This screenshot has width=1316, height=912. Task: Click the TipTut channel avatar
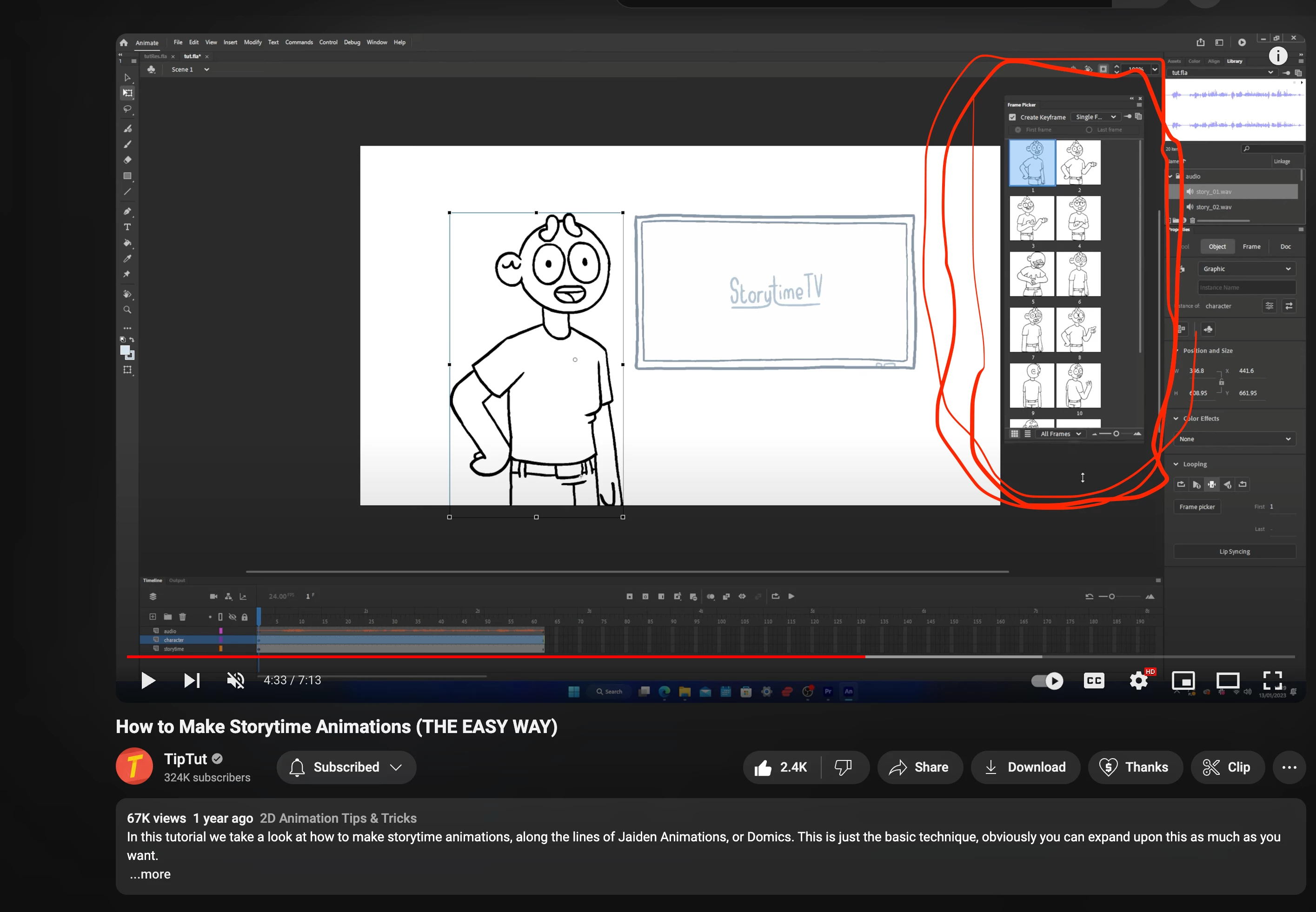coord(134,767)
